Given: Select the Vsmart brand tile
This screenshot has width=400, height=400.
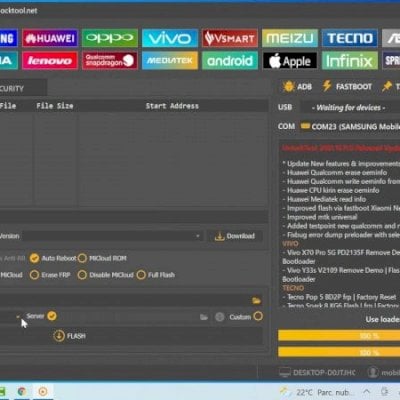Looking at the screenshot, I should point(230,38).
